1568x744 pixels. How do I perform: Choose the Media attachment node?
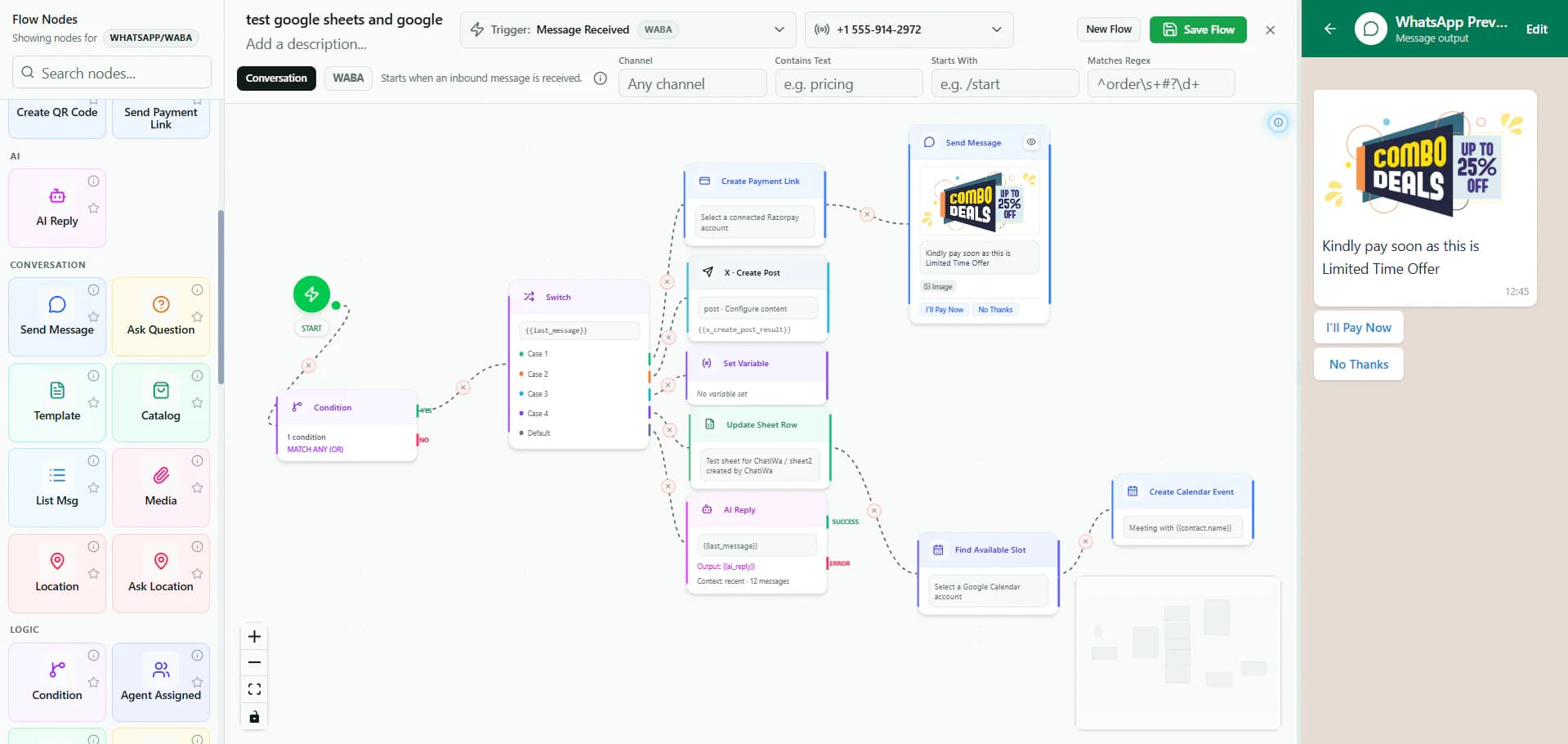161,487
